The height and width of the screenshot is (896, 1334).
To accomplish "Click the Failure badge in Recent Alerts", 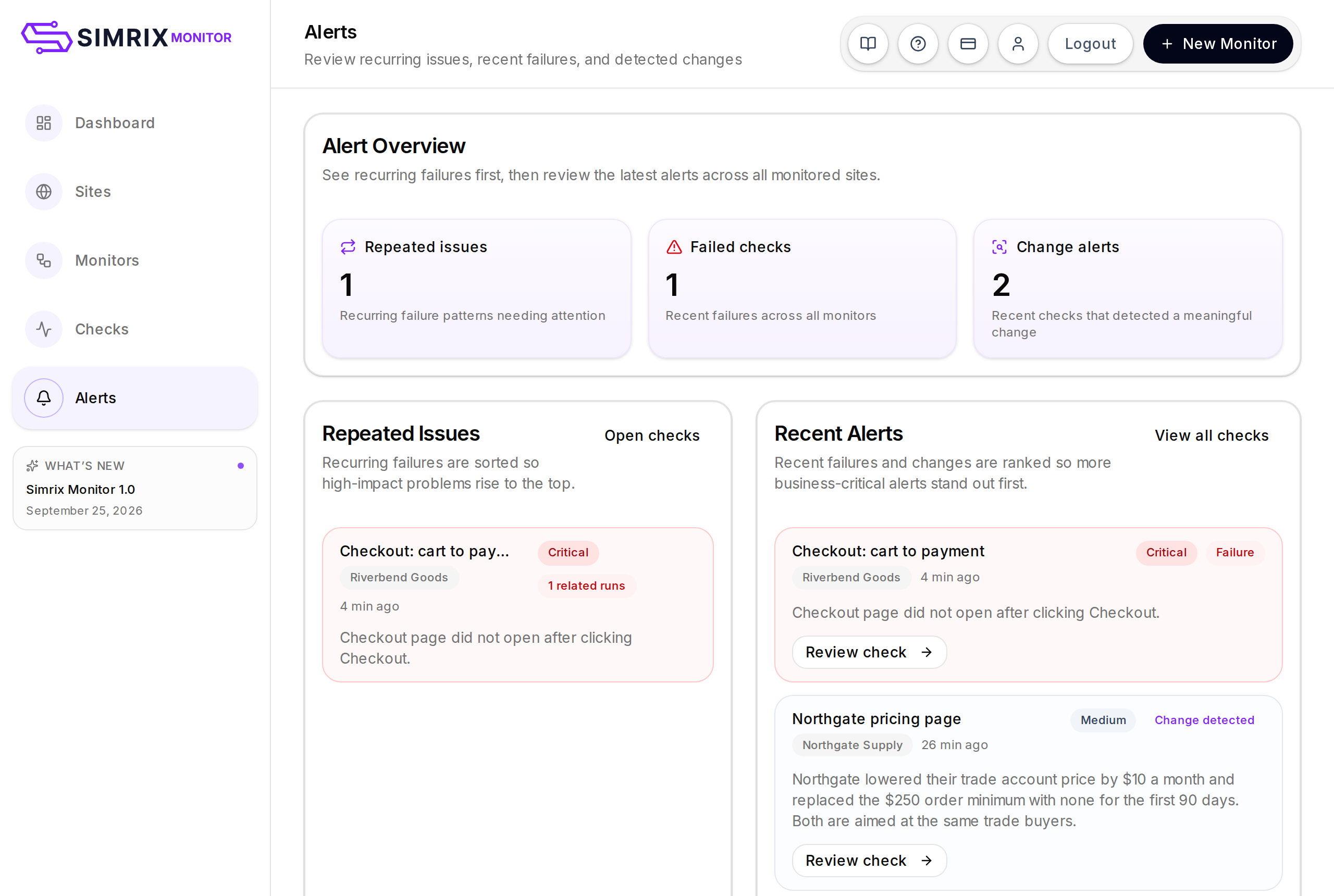I will coord(1234,553).
